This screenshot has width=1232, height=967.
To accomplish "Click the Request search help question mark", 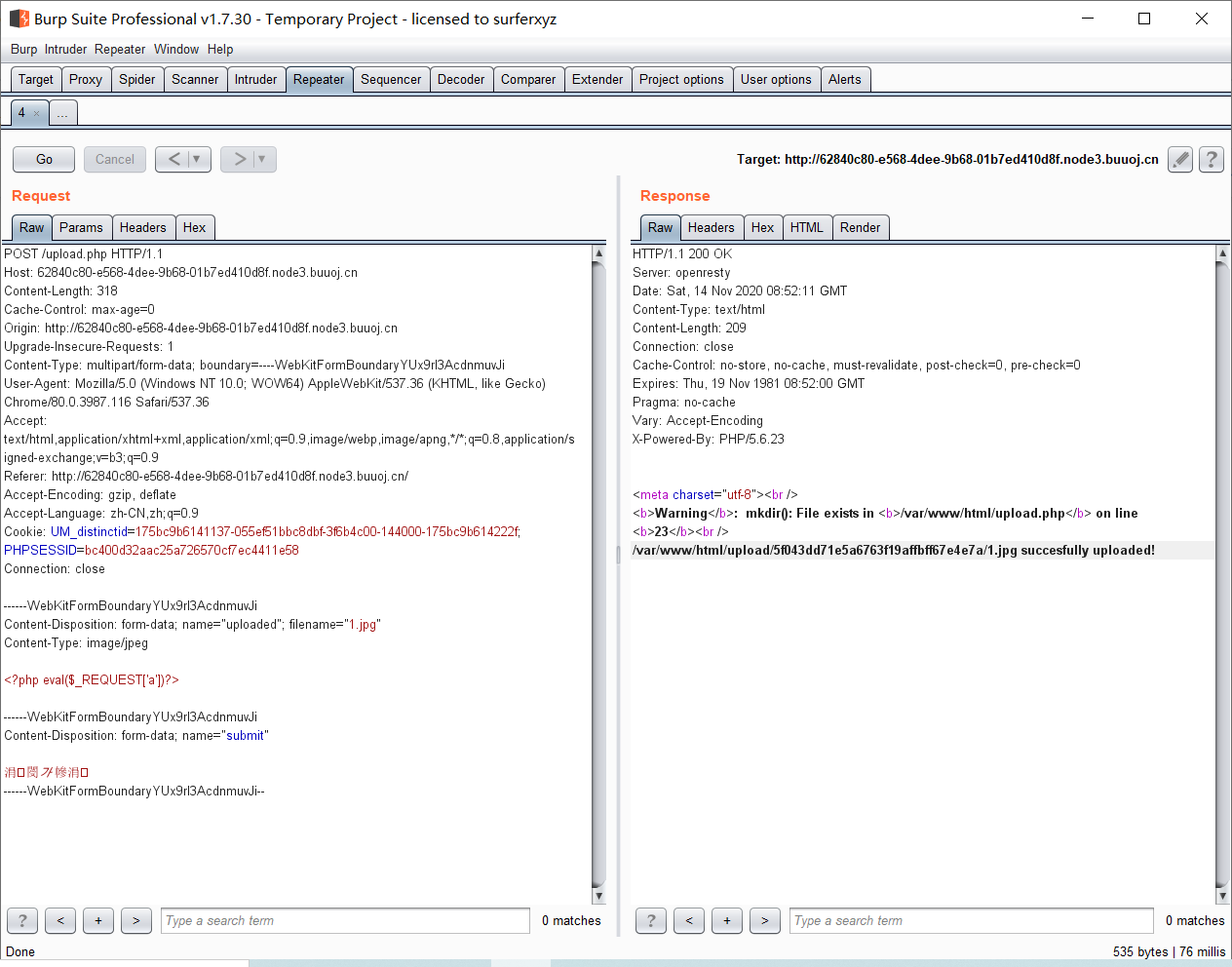I will pos(22,920).
